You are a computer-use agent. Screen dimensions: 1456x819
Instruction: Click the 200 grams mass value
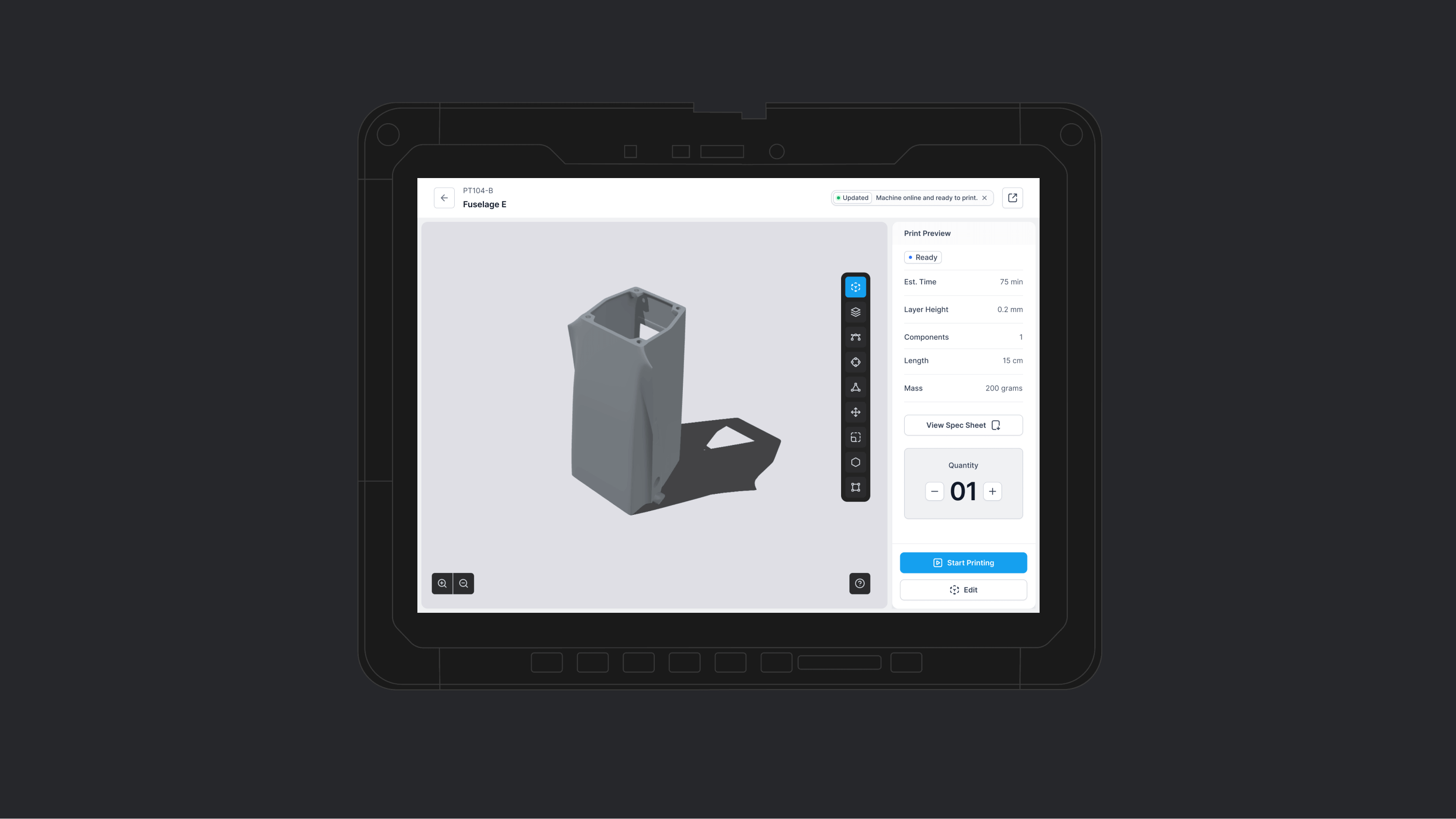1004,388
